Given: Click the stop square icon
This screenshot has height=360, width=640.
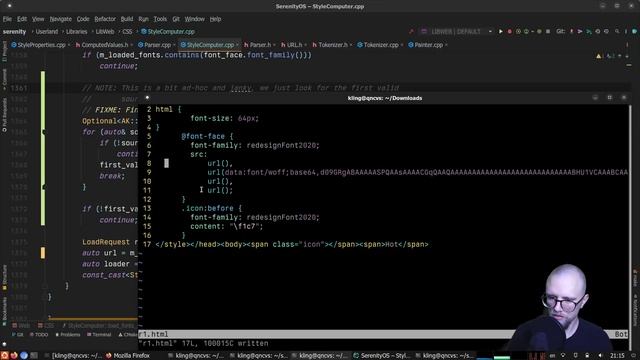Looking at the screenshot, I should tap(548, 31).
